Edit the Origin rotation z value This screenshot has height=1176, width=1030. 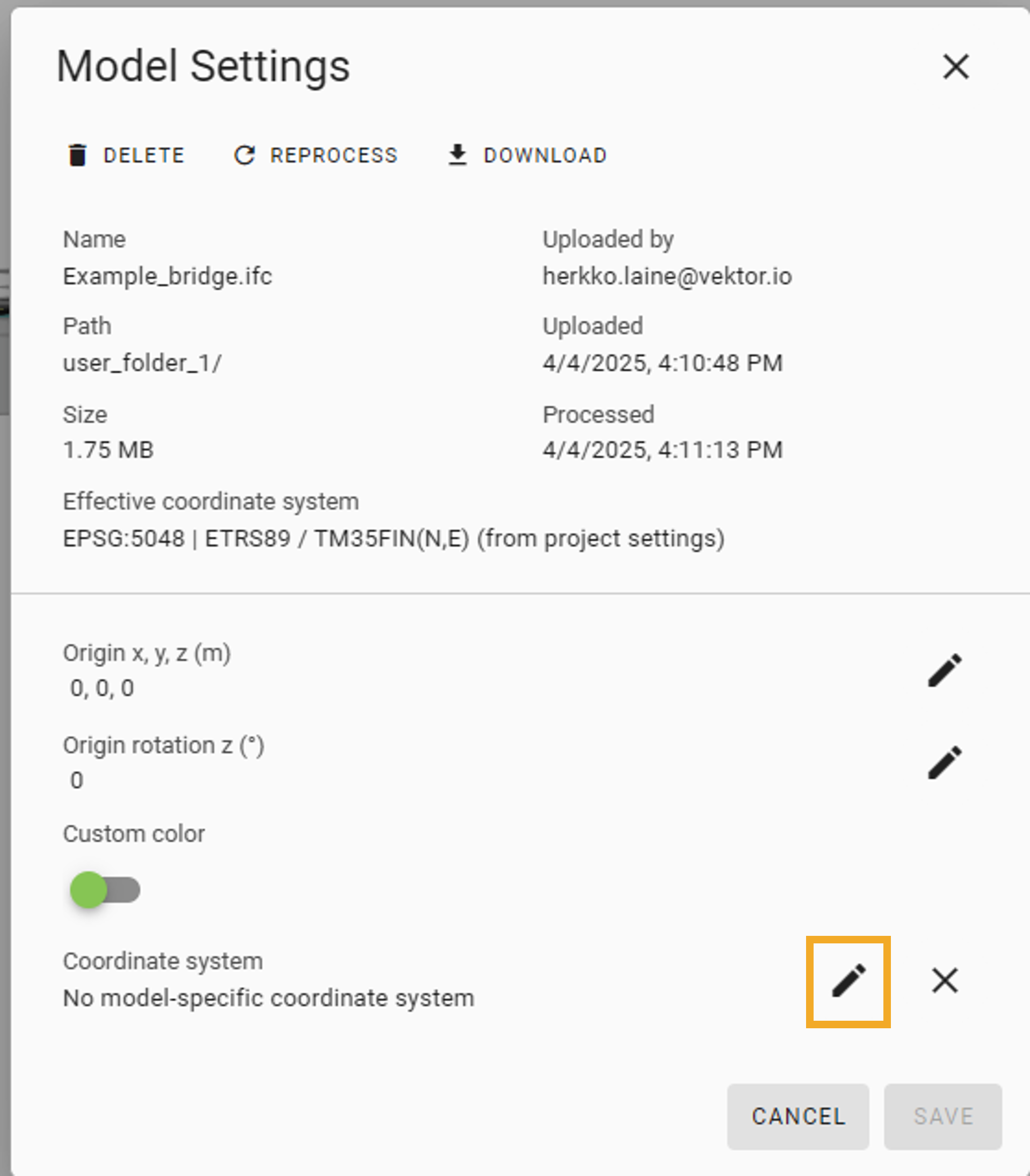[945, 762]
